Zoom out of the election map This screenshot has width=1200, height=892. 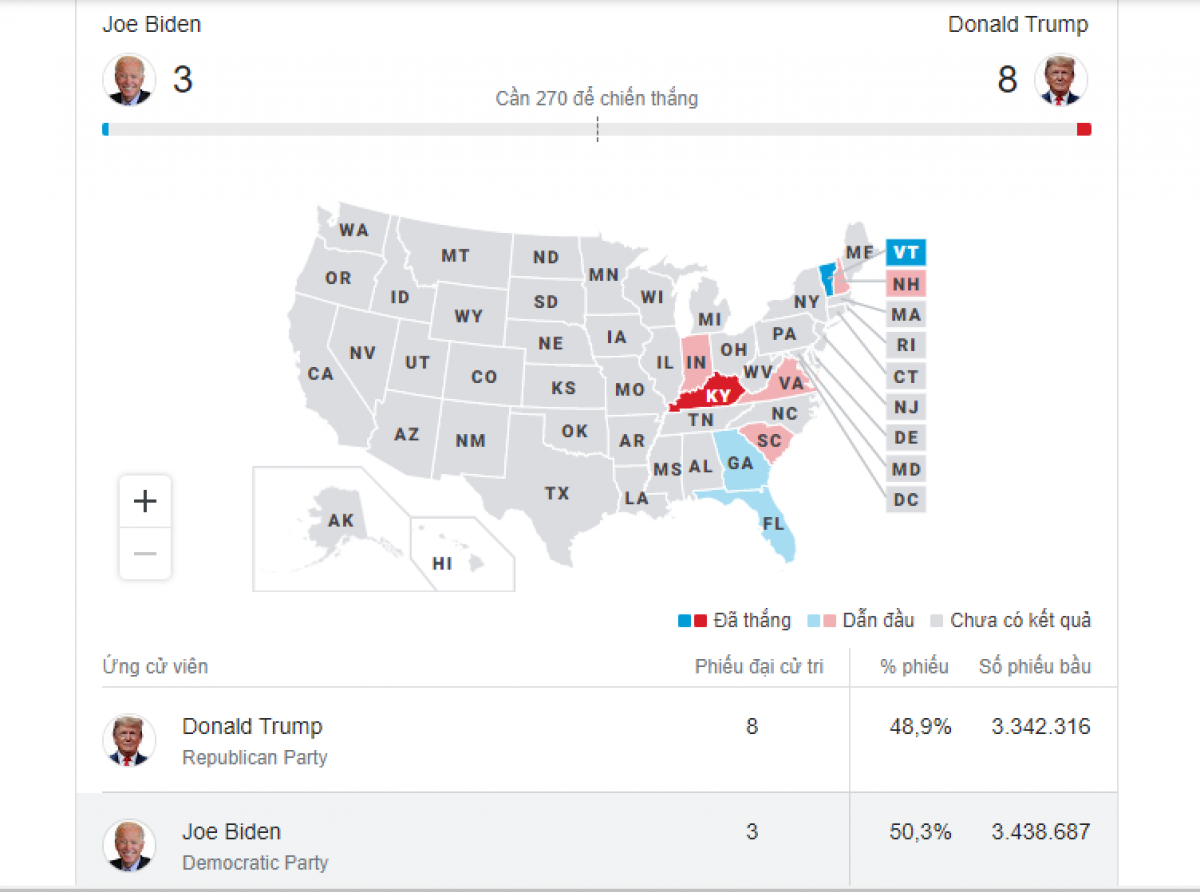point(145,554)
